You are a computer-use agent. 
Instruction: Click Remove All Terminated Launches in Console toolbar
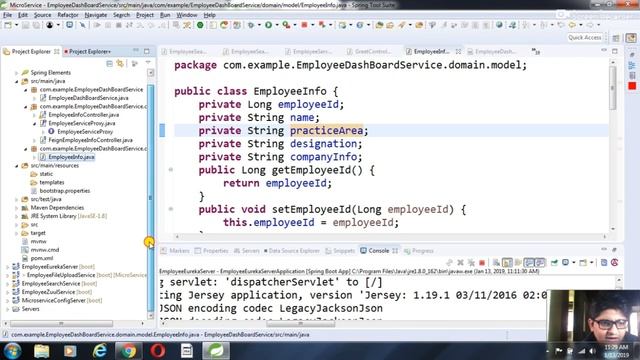471,262
